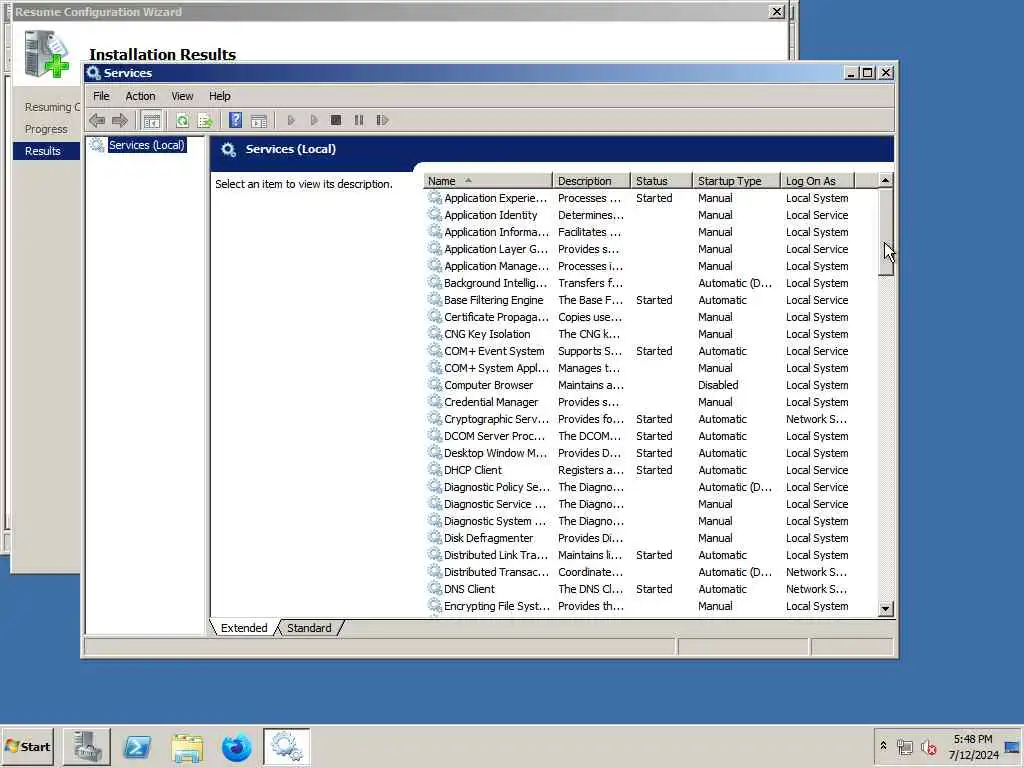The height and width of the screenshot is (768, 1024).
Task: Click Show Desktop icon beside clock
Action: pos(1012,747)
